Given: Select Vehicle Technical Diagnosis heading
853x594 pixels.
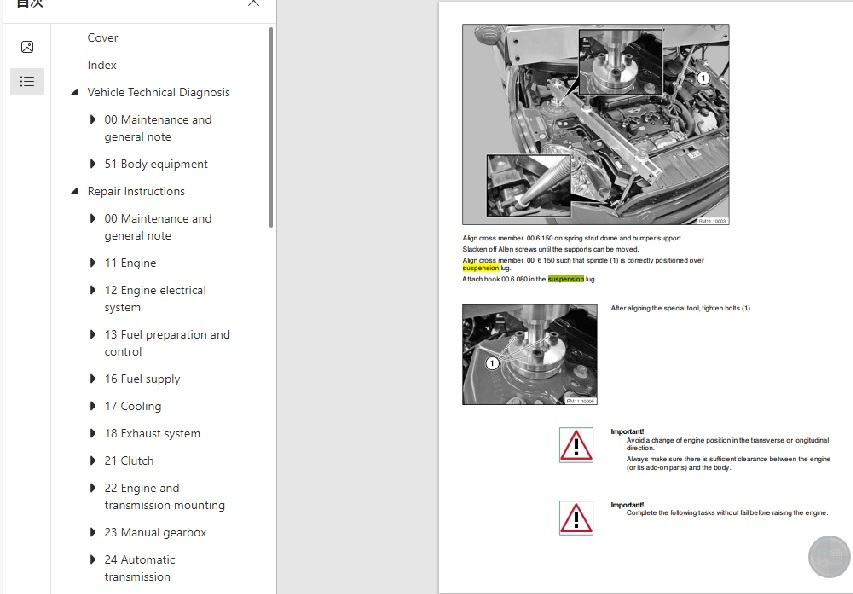Looking at the screenshot, I should coord(158,92).
